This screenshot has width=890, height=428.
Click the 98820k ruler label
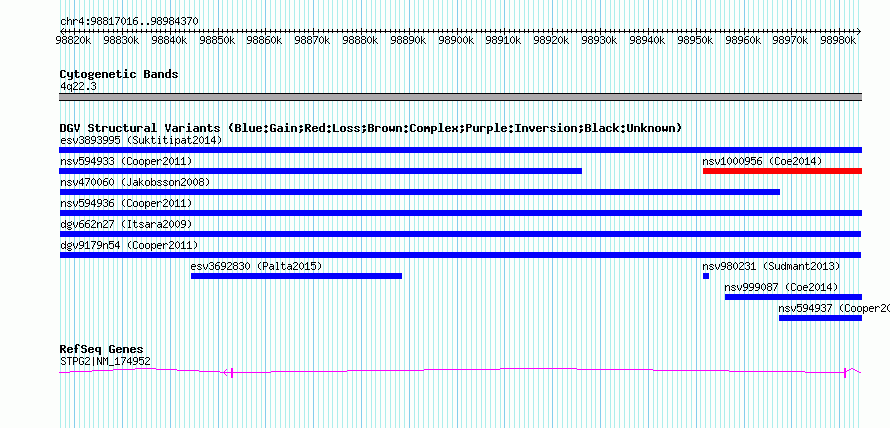tap(73, 41)
